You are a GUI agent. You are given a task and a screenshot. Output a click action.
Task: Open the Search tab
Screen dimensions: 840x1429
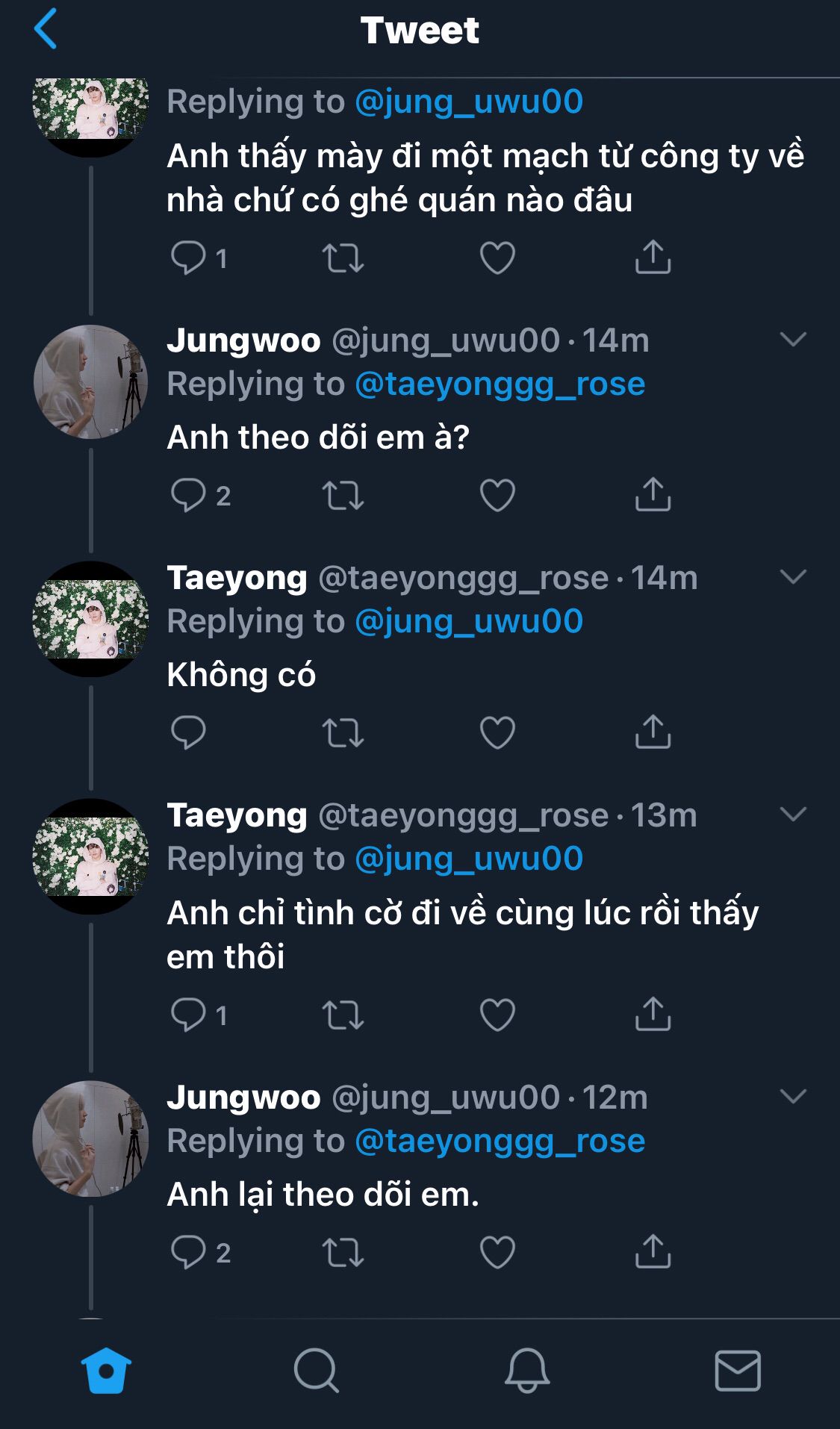pyautogui.click(x=316, y=1370)
